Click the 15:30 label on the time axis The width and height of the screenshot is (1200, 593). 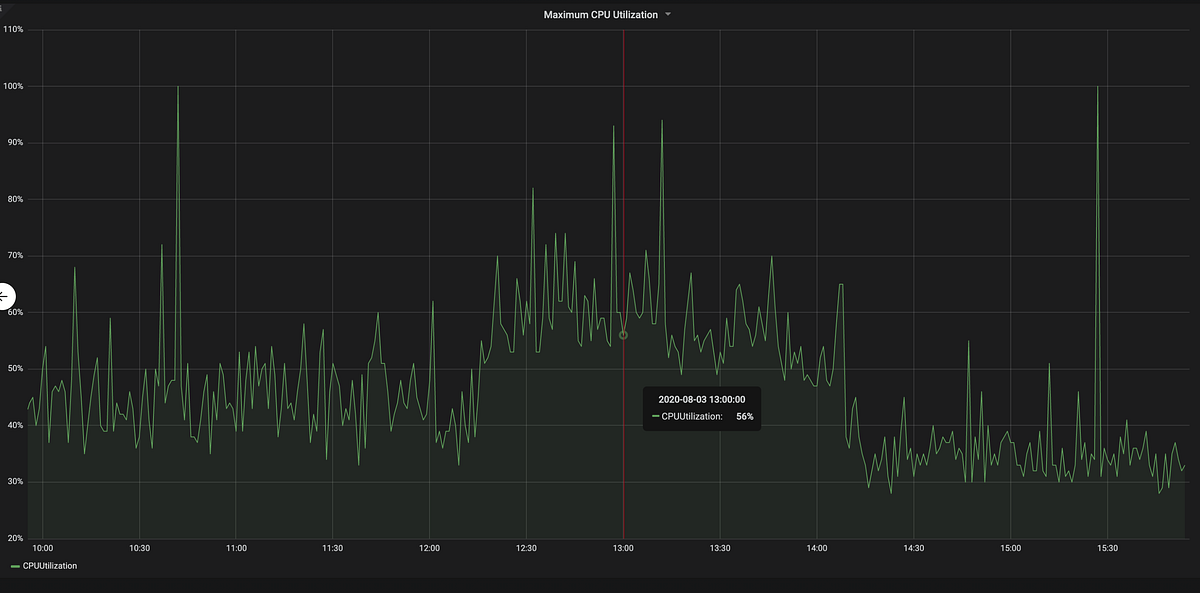tap(1106, 548)
